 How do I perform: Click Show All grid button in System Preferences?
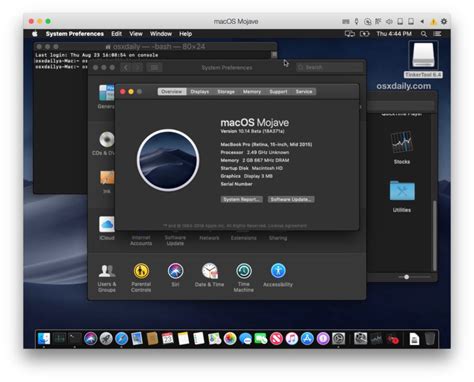click(154, 68)
